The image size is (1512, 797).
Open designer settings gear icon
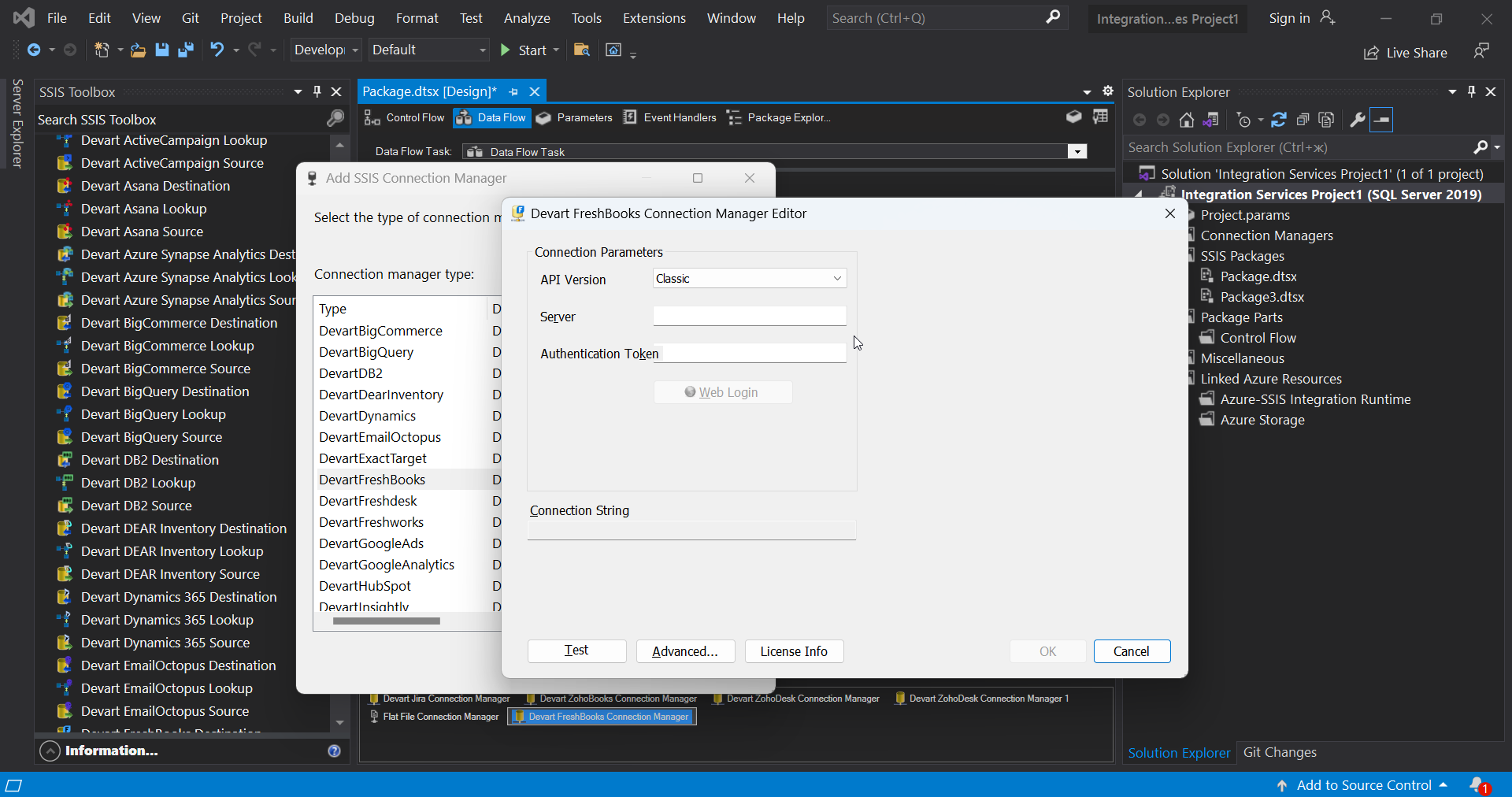[x=1108, y=91]
